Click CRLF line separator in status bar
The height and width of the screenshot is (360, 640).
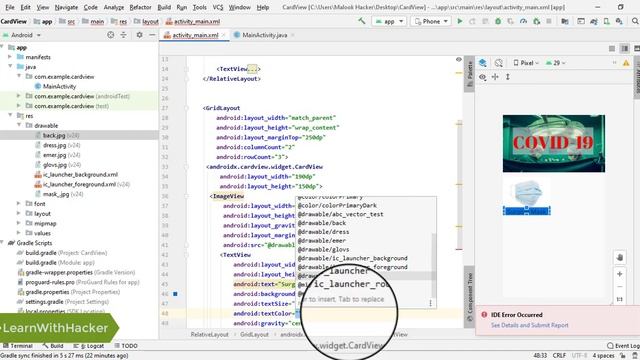559,356
